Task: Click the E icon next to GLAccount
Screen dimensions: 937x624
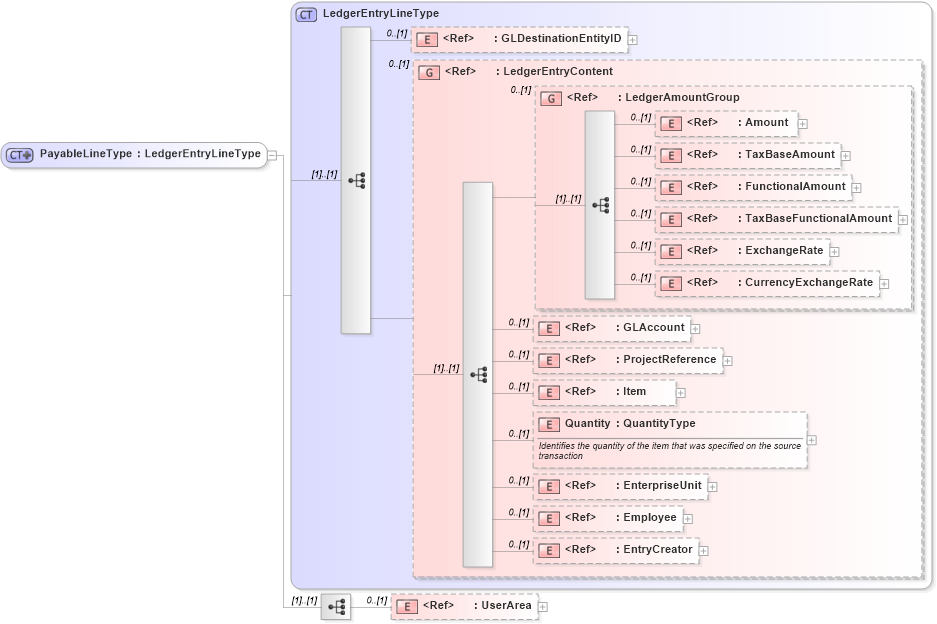Action: point(548,328)
